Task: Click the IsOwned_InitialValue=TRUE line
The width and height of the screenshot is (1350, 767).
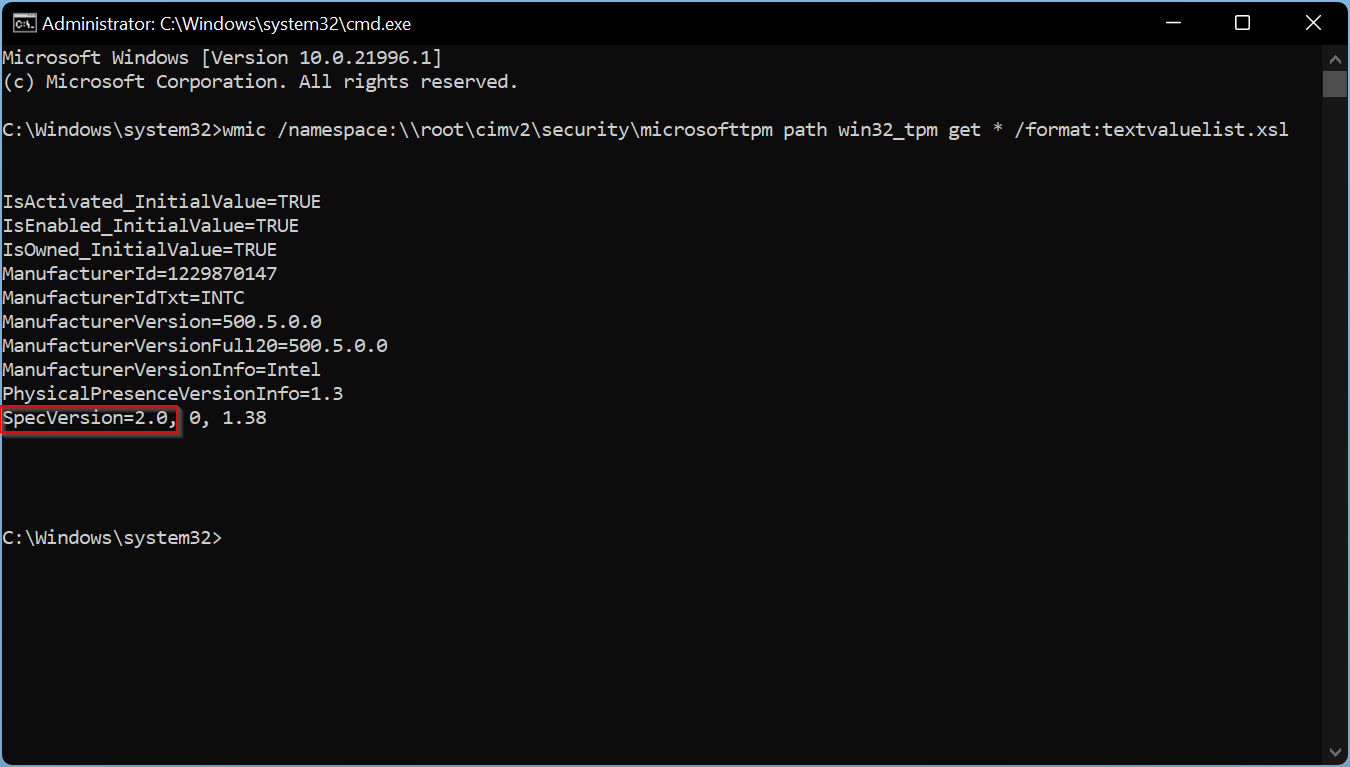Action: 140,250
